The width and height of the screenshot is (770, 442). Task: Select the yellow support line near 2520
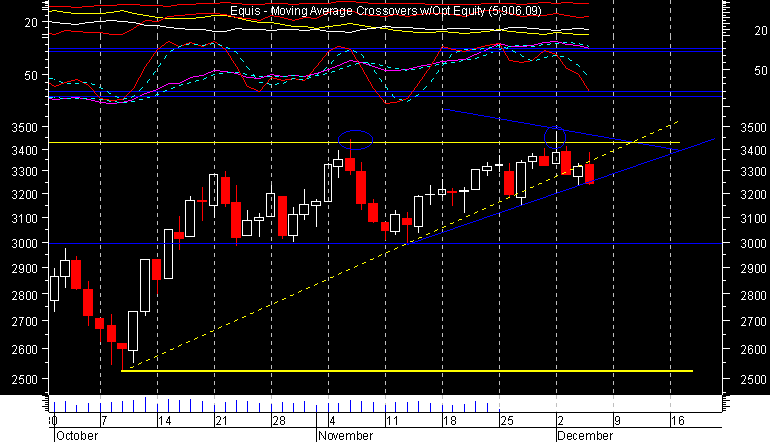point(407,371)
